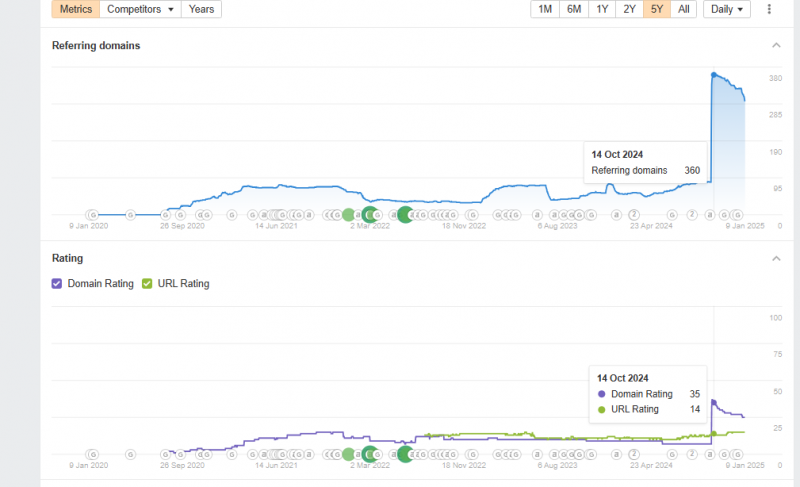Choose the 5Y time range

click(x=656, y=10)
